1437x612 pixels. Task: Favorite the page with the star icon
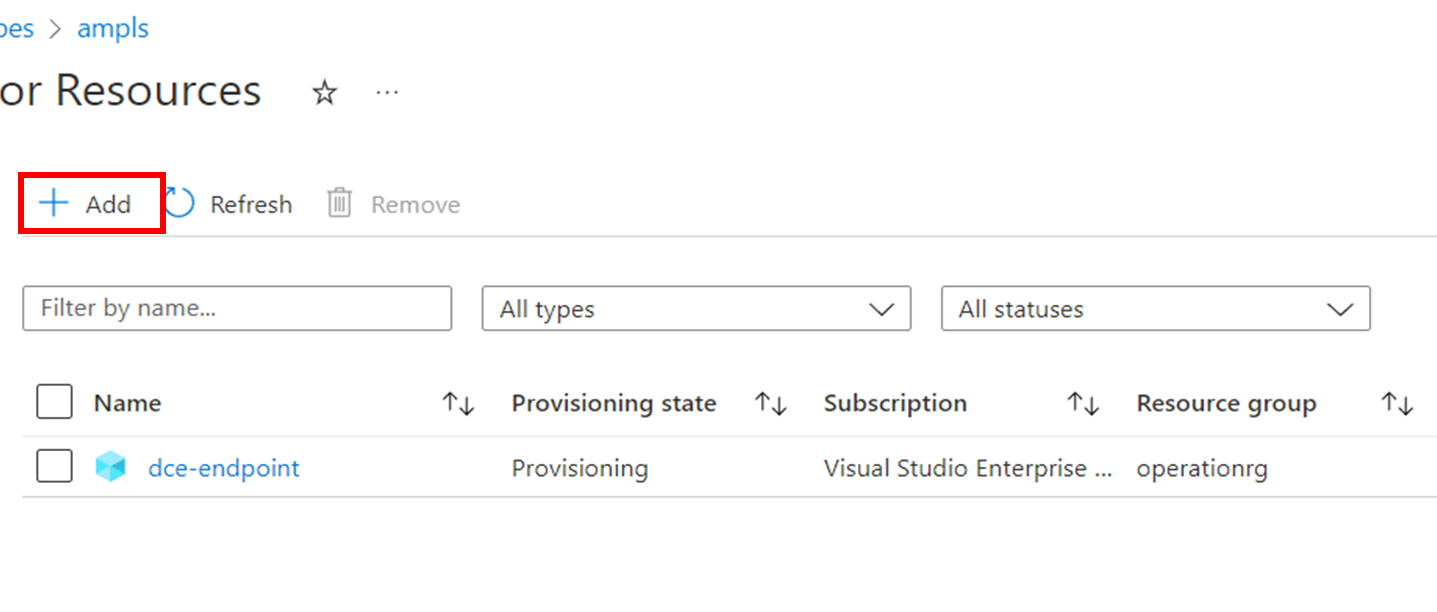click(x=324, y=93)
